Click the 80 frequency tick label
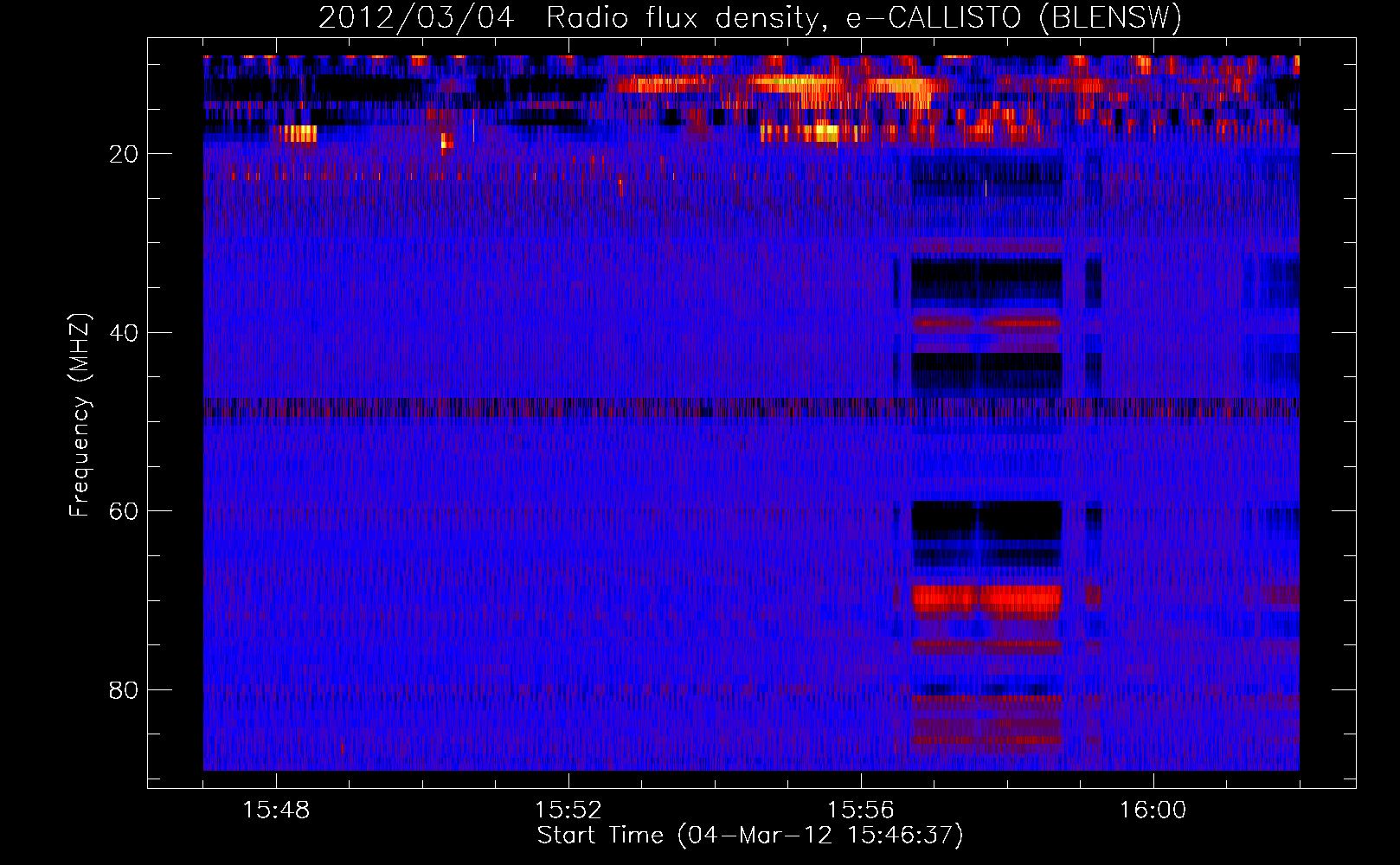1400x865 pixels. click(x=125, y=690)
